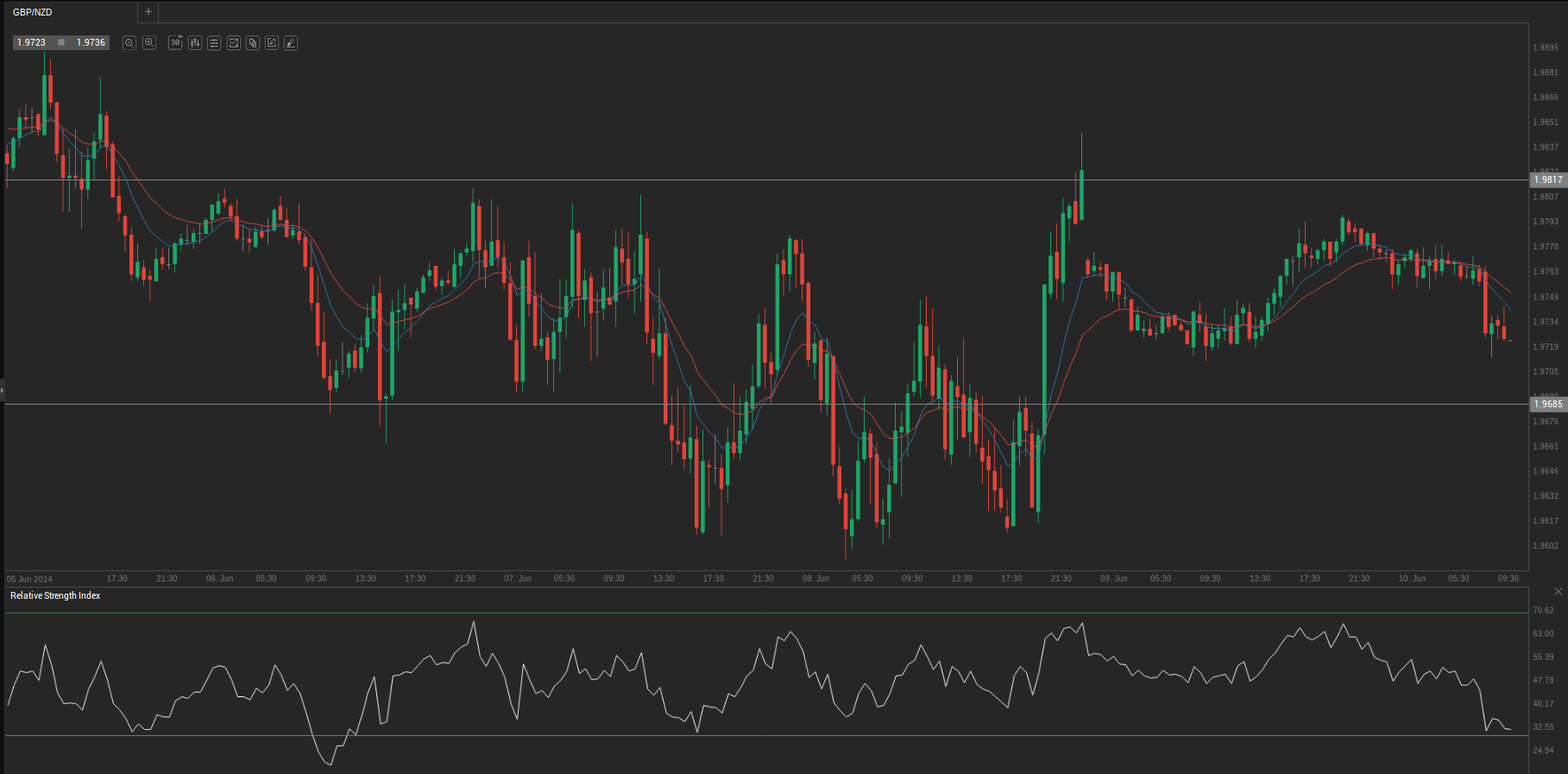Click the chart snapshot image icon
Image resolution: width=1568 pixels, height=774 pixels.
[x=233, y=42]
